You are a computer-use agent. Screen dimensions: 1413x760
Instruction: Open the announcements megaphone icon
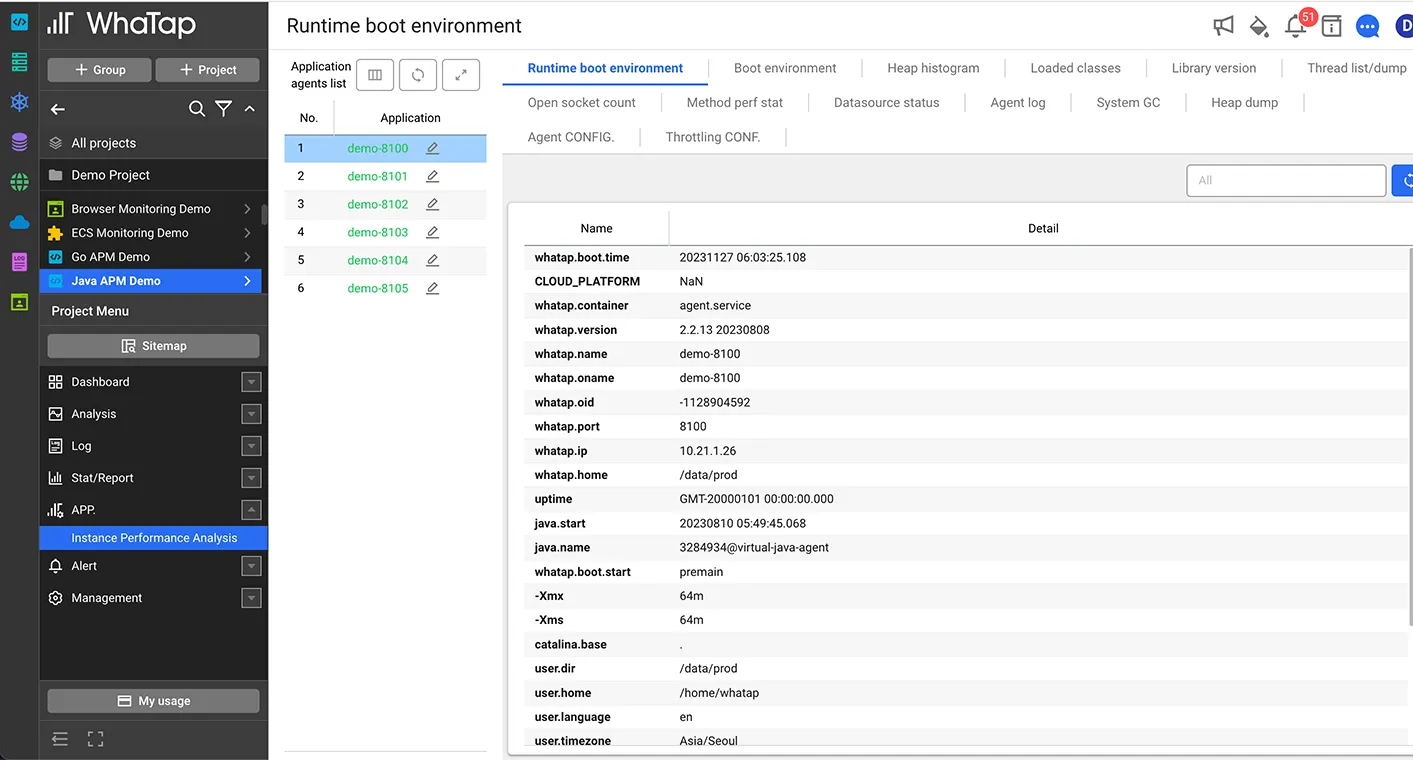click(x=1223, y=26)
